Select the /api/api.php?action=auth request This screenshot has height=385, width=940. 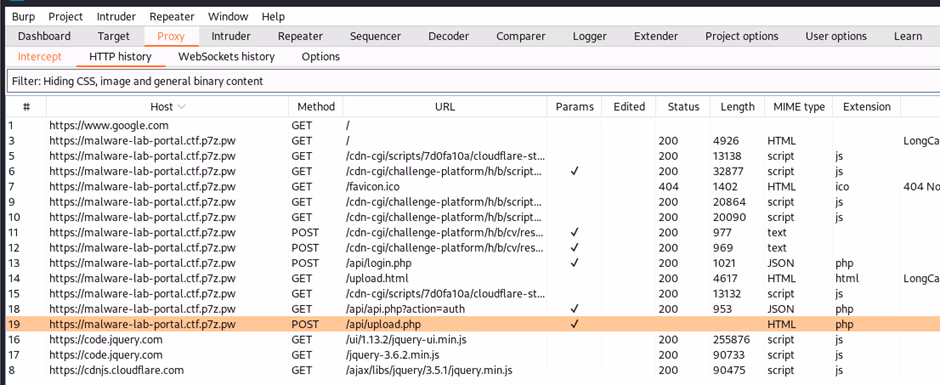(x=472, y=309)
